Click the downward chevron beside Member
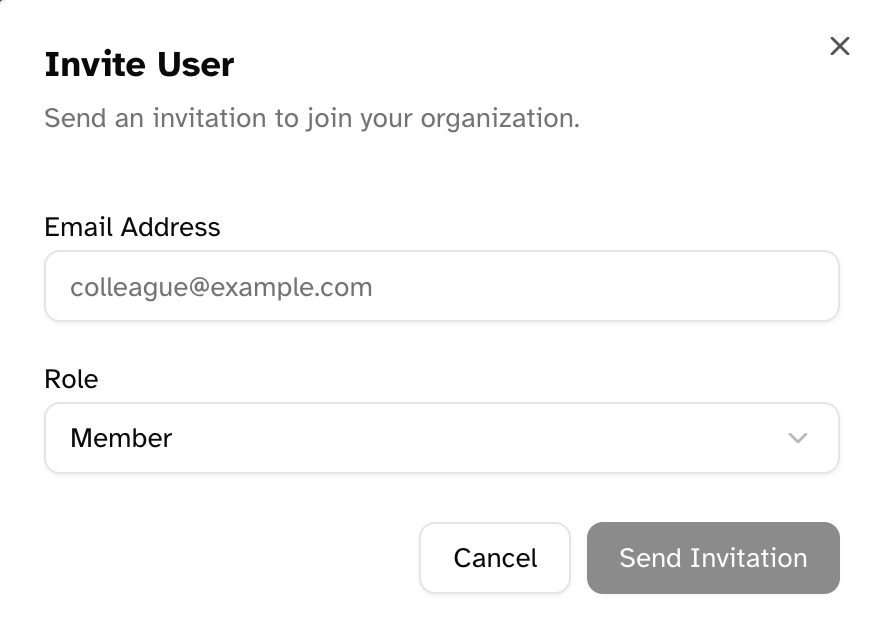 pyautogui.click(x=797, y=438)
